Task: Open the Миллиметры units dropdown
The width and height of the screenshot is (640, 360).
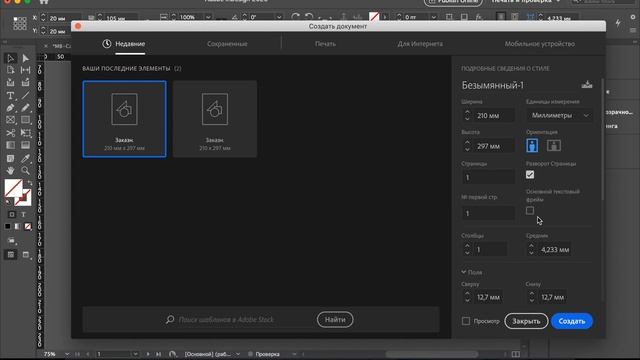Action: point(560,116)
